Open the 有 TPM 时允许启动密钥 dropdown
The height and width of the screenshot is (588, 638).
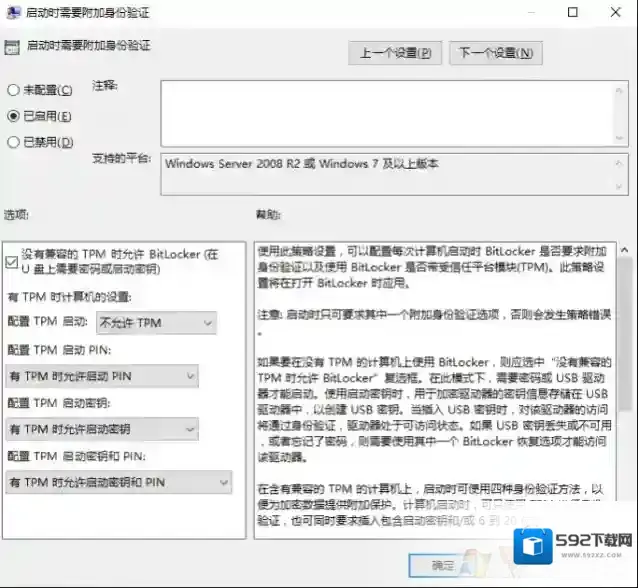pyautogui.click(x=102, y=429)
